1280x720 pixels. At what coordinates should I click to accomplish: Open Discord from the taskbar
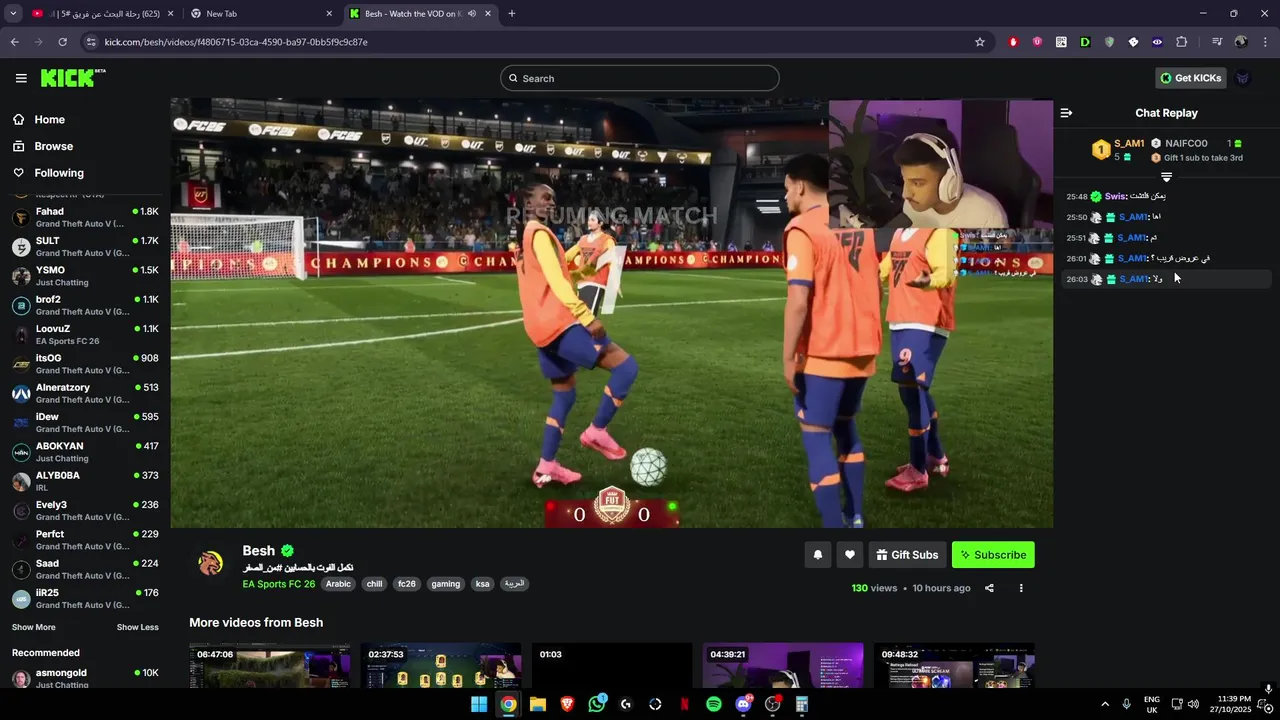tap(743, 704)
